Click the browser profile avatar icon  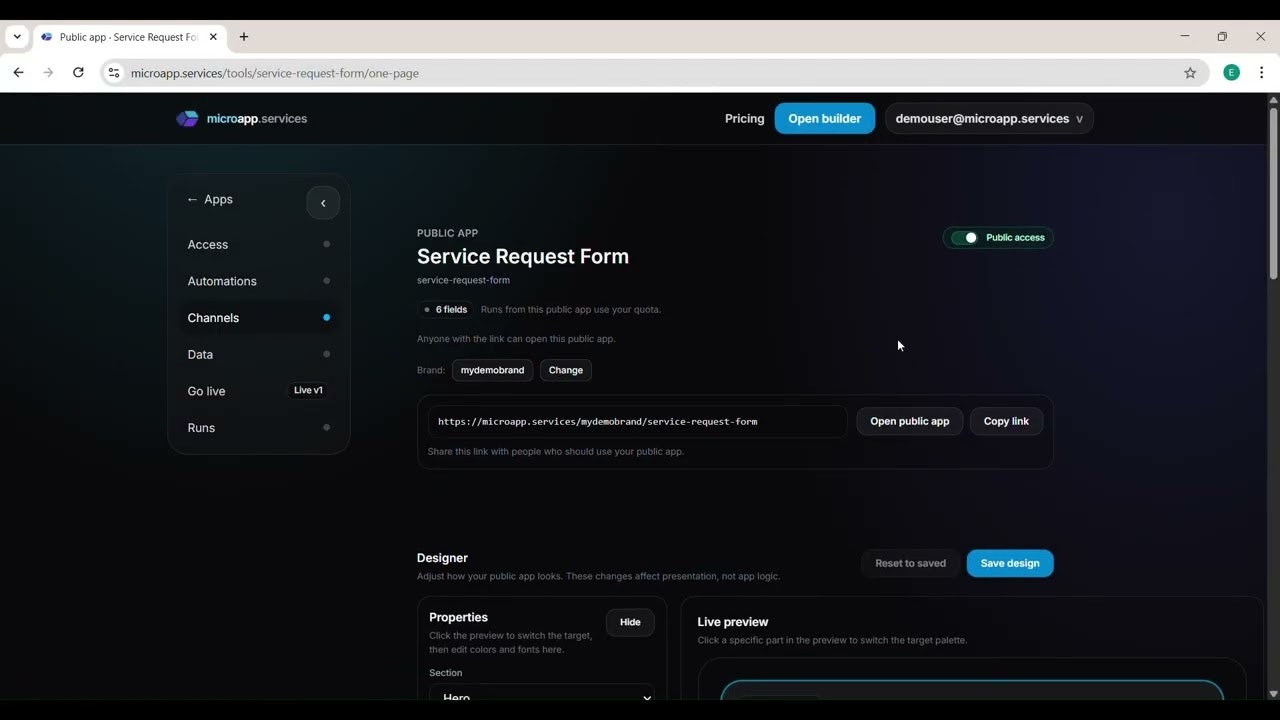click(1231, 72)
